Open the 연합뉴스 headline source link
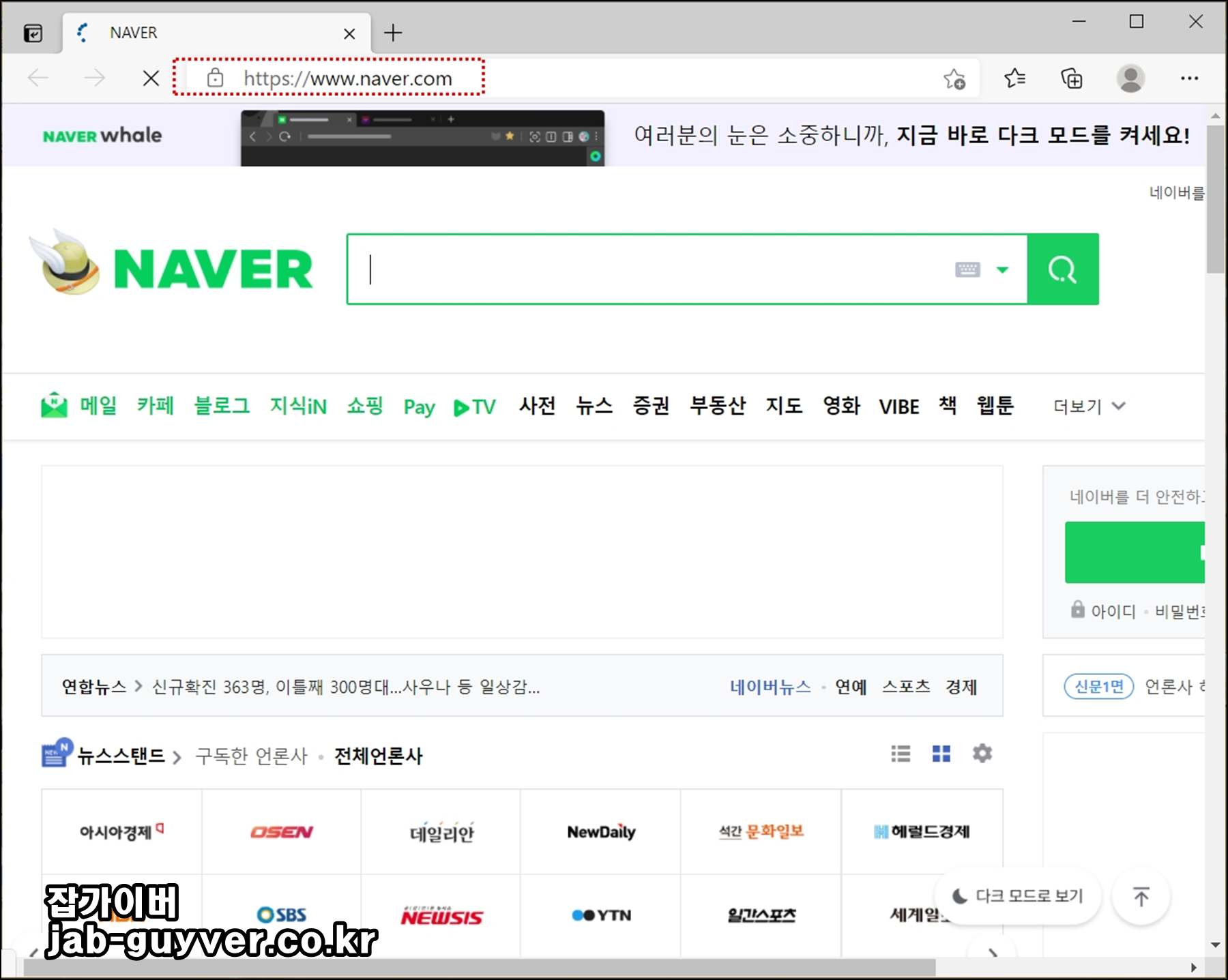 coord(94,686)
